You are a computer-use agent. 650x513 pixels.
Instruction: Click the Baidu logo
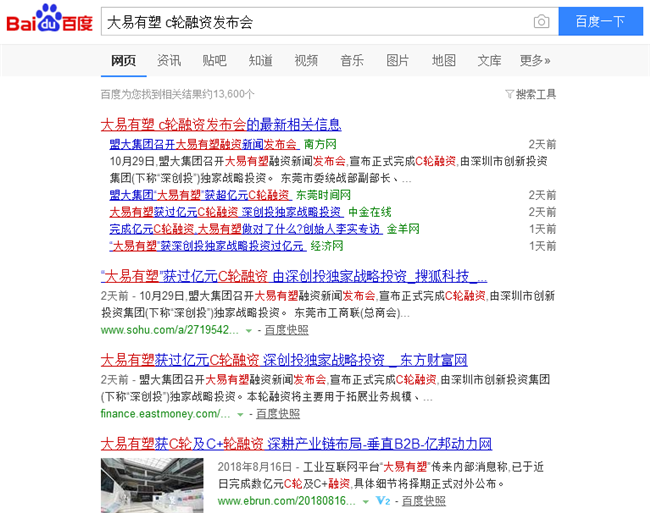point(49,21)
